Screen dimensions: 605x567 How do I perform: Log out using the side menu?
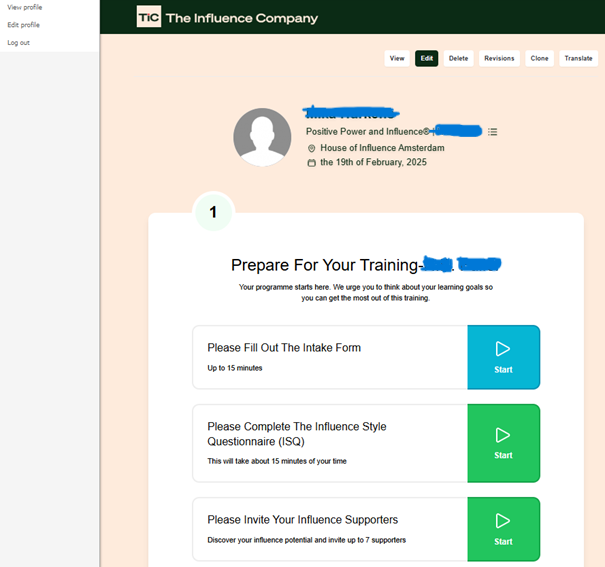18,42
